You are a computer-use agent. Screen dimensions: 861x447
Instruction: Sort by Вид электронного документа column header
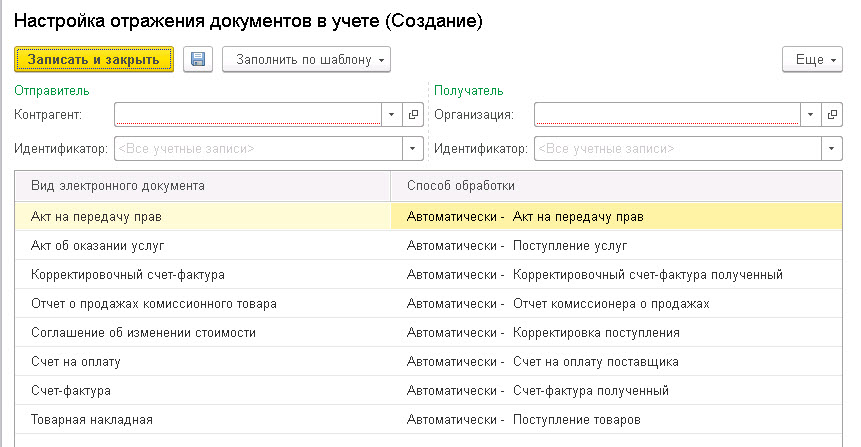click(x=203, y=186)
